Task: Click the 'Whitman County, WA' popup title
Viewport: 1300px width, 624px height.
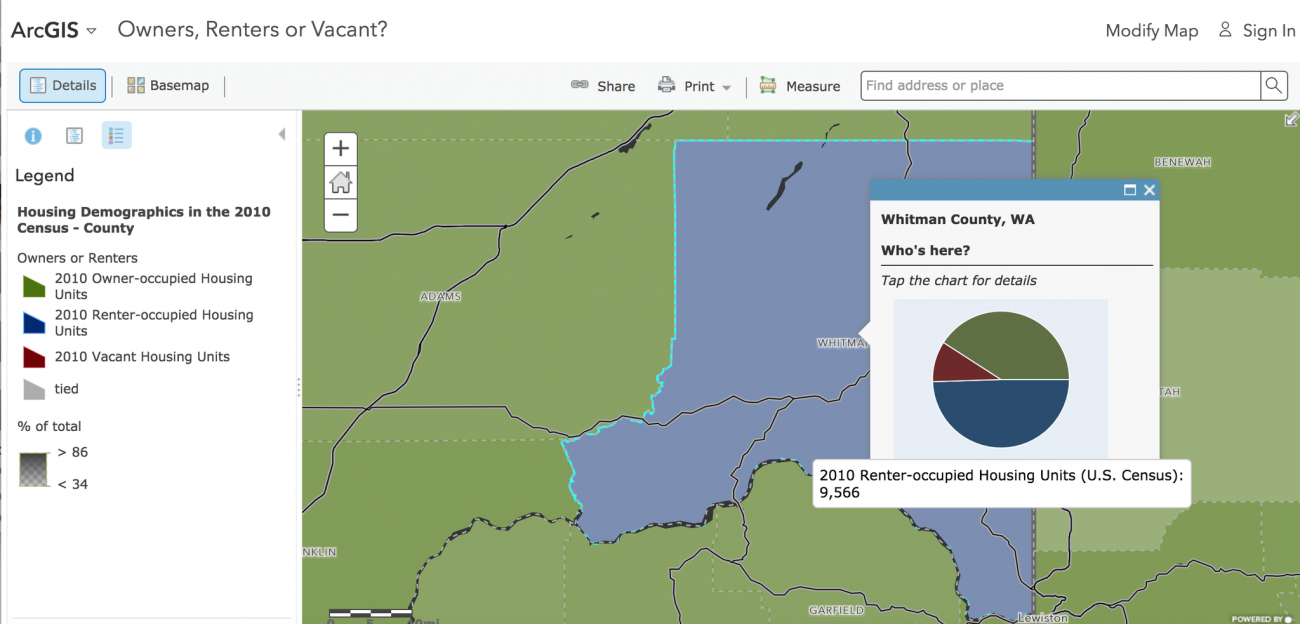Action: [x=957, y=219]
